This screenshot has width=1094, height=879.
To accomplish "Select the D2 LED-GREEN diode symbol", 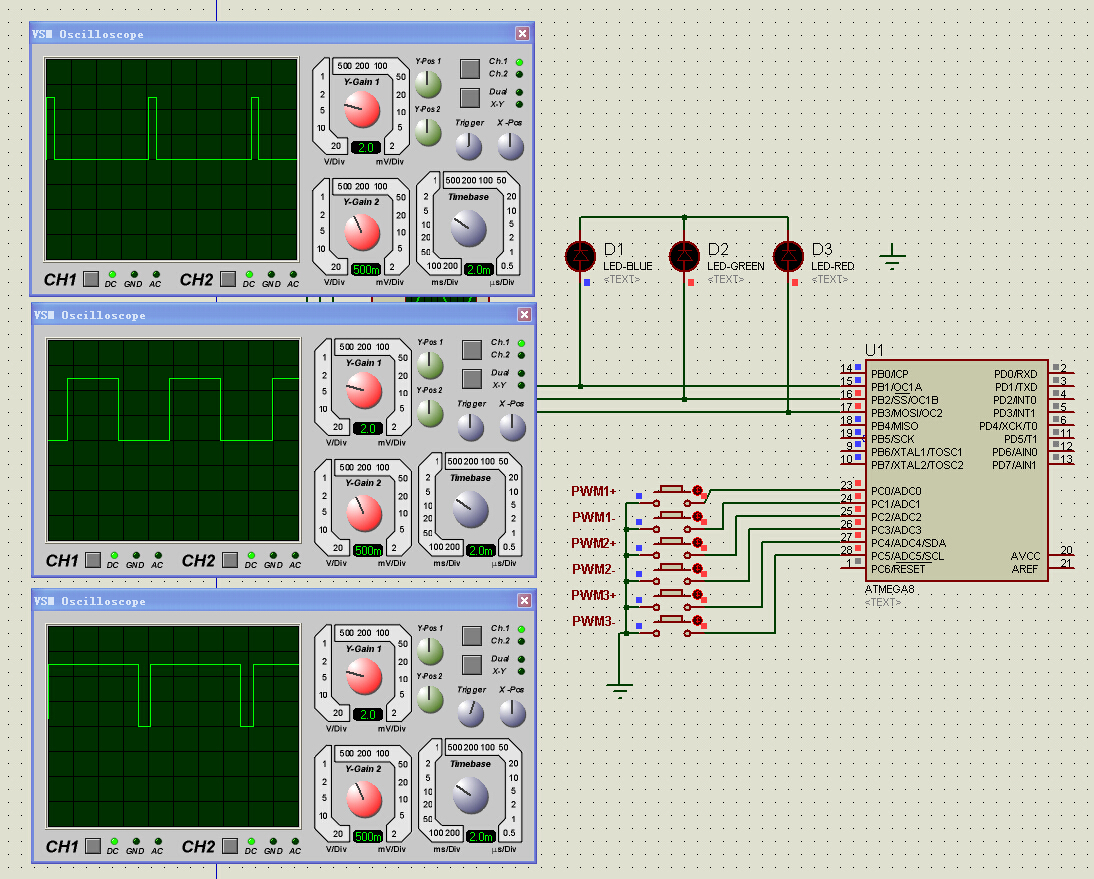I will (x=684, y=256).
